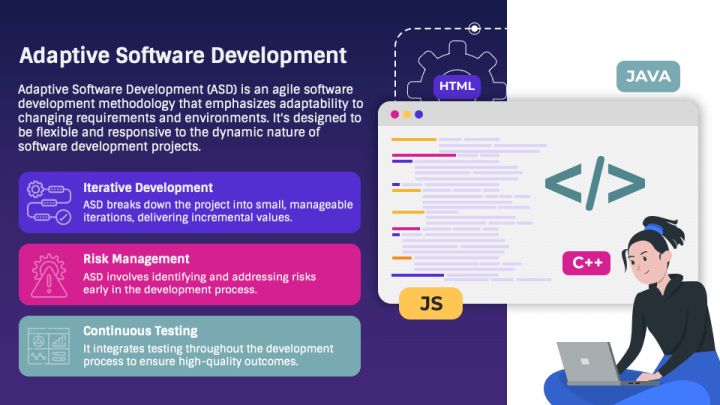Viewport: 720px width, 405px height.
Task: Click the 'ASD involves identifying' description text
Action: [x=199, y=283]
